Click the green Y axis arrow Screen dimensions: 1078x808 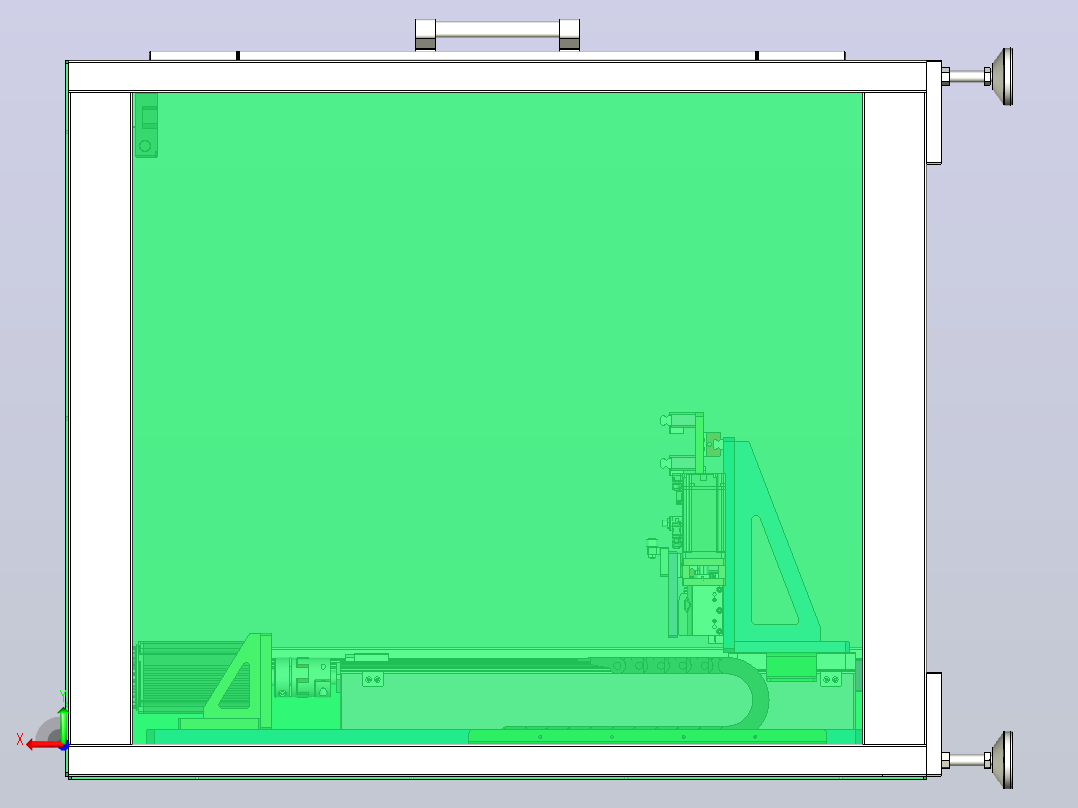63,724
